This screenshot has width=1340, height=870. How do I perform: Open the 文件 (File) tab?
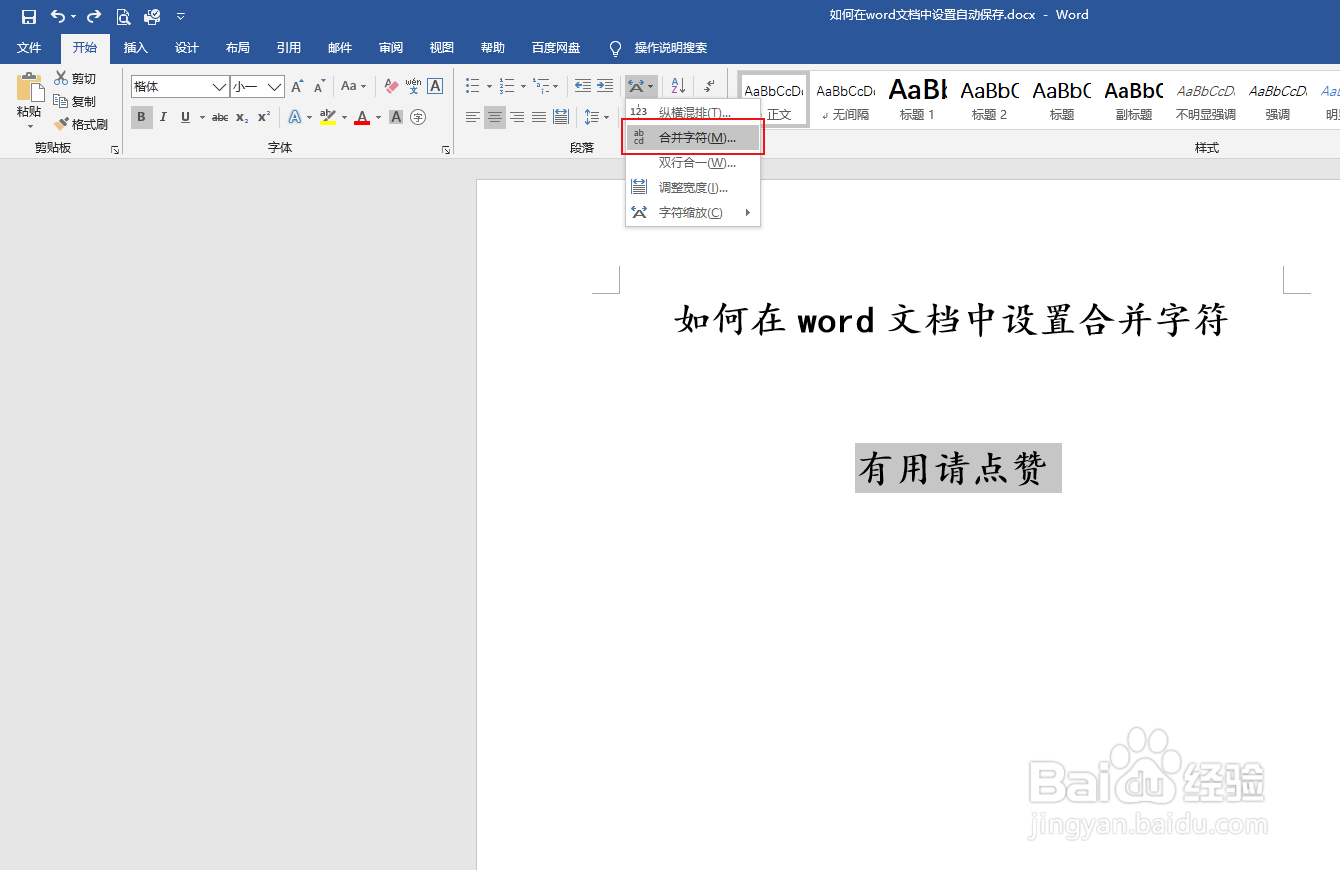(x=29, y=48)
